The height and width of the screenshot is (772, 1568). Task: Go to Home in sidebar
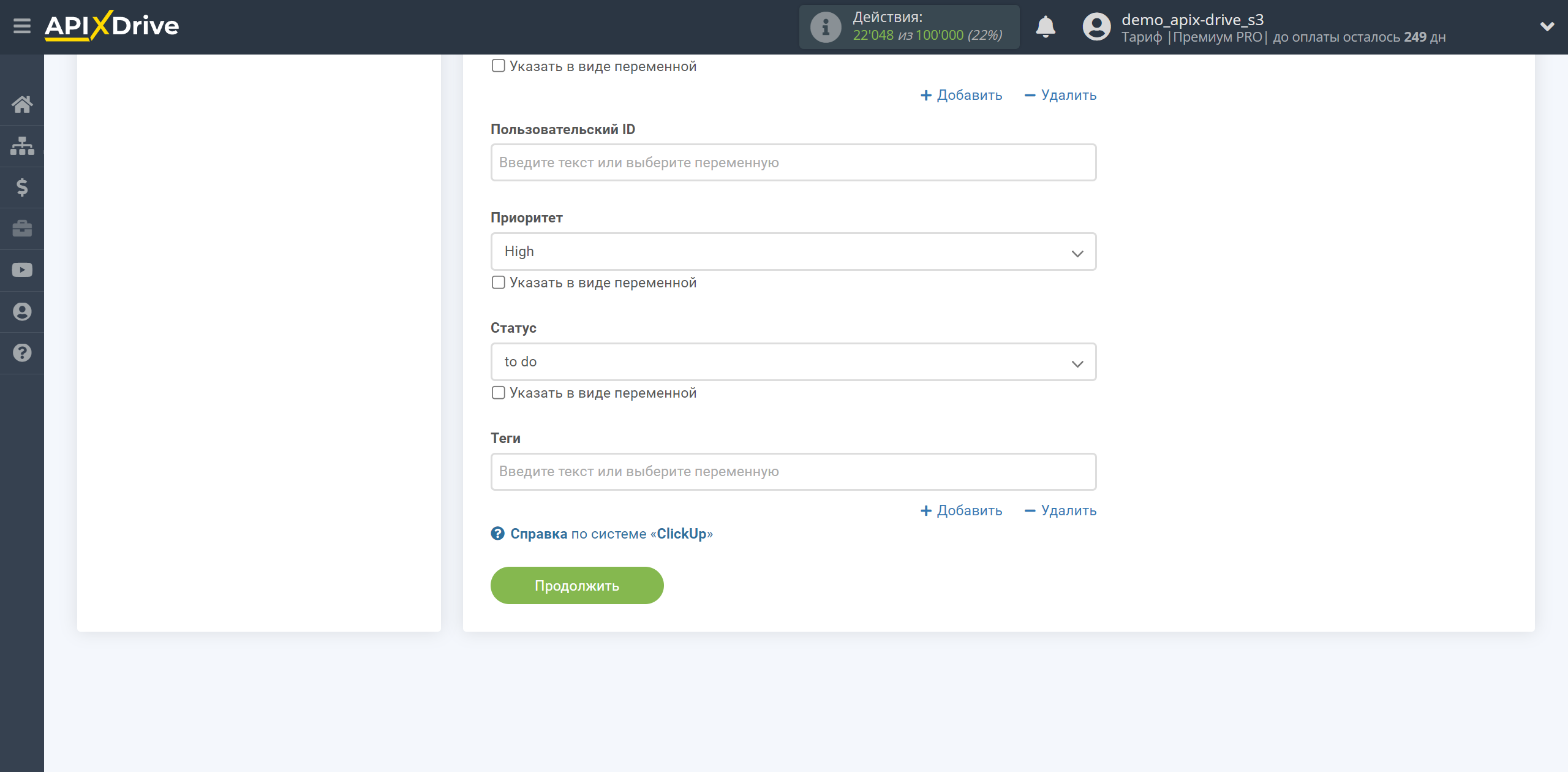click(x=22, y=104)
